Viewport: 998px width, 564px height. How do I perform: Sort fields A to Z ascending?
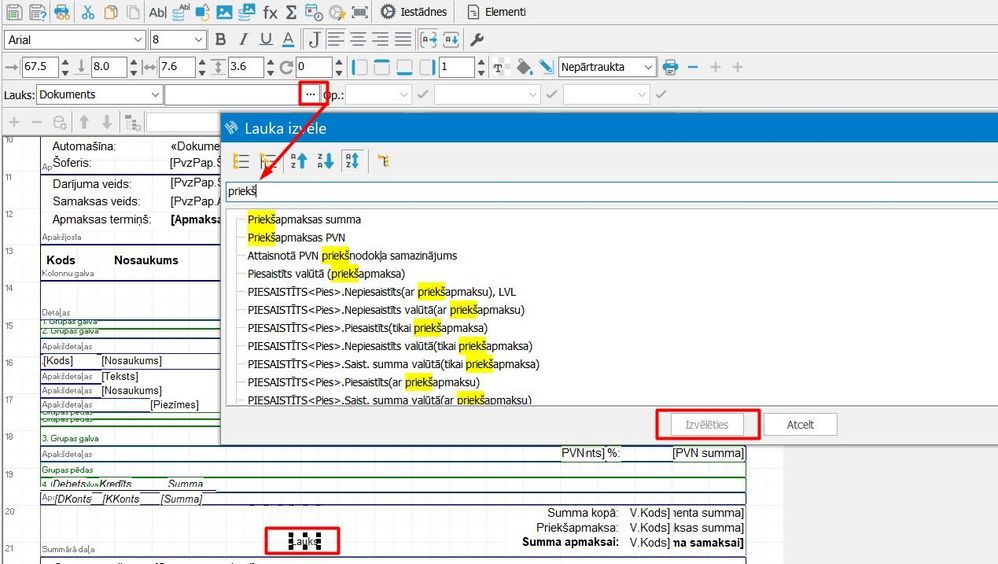tap(299, 161)
